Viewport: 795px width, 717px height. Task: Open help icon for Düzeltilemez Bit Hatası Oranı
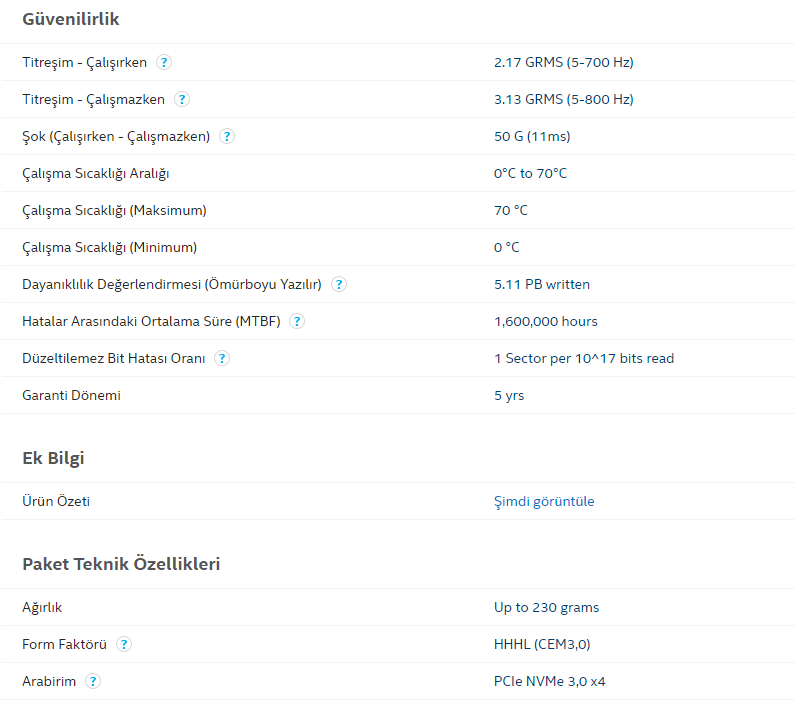point(222,358)
